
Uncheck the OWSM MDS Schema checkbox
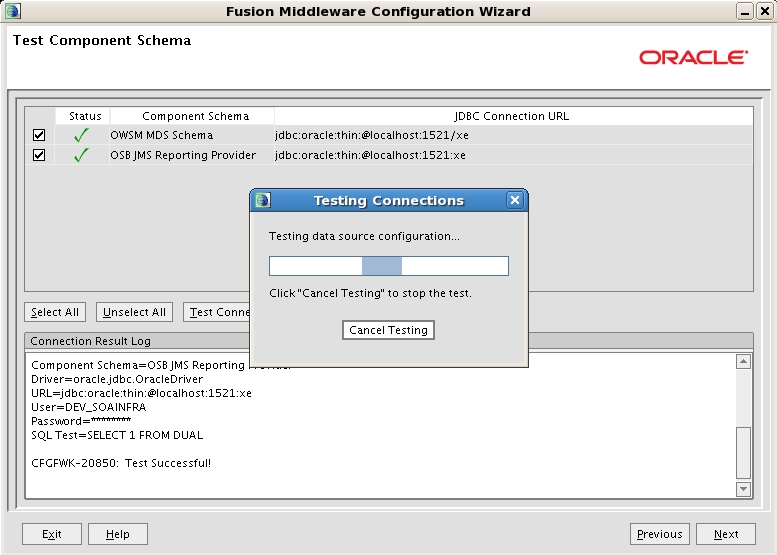(39, 135)
